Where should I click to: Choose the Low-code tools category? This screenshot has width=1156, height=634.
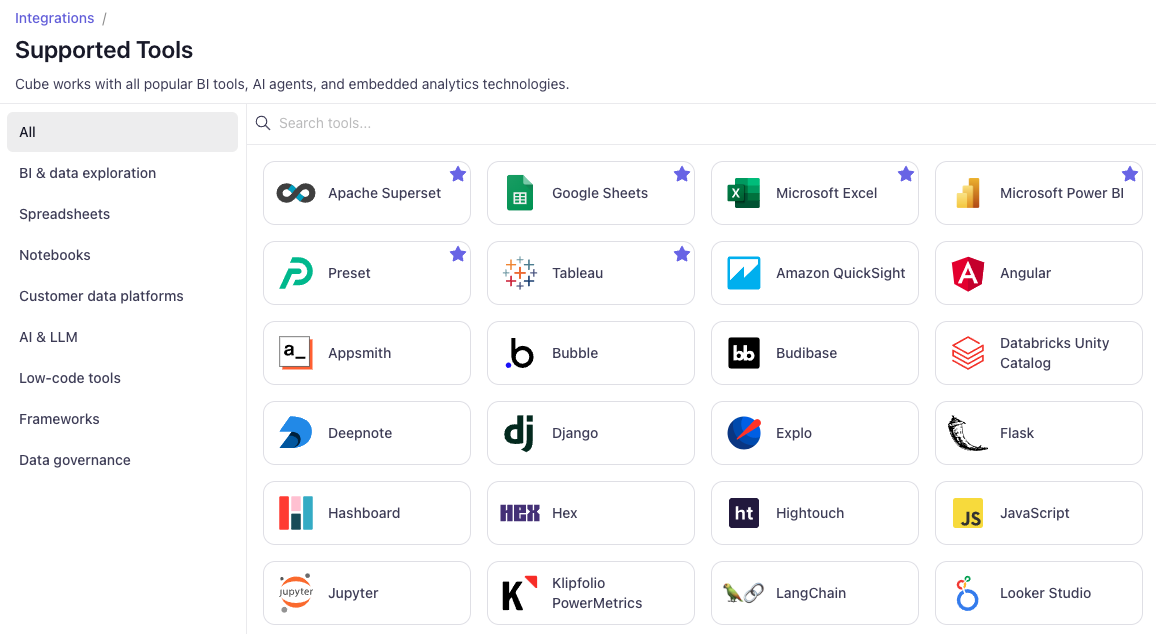[x=122, y=378]
